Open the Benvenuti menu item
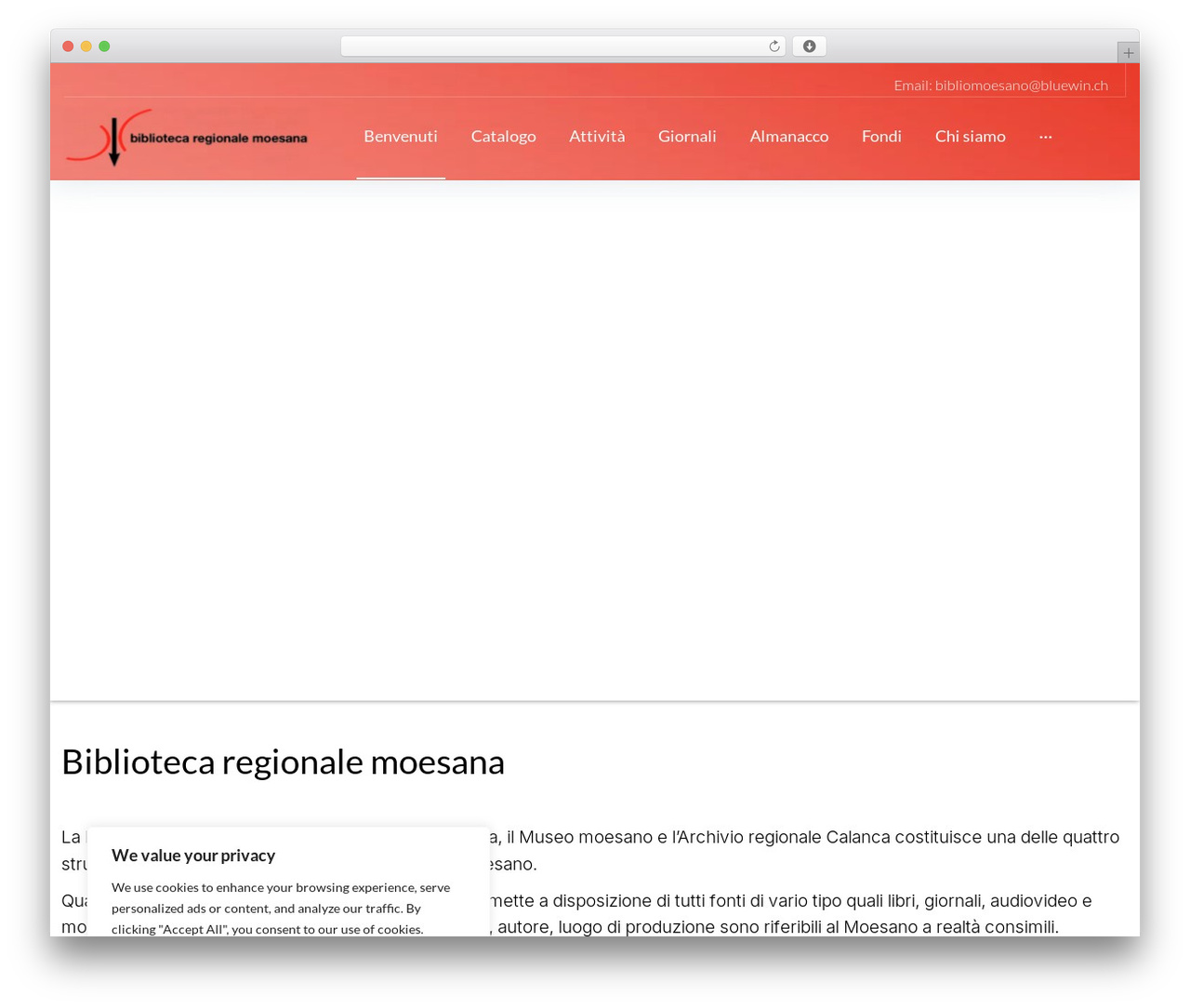1190x1008 pixels. [x=401, y=136]
